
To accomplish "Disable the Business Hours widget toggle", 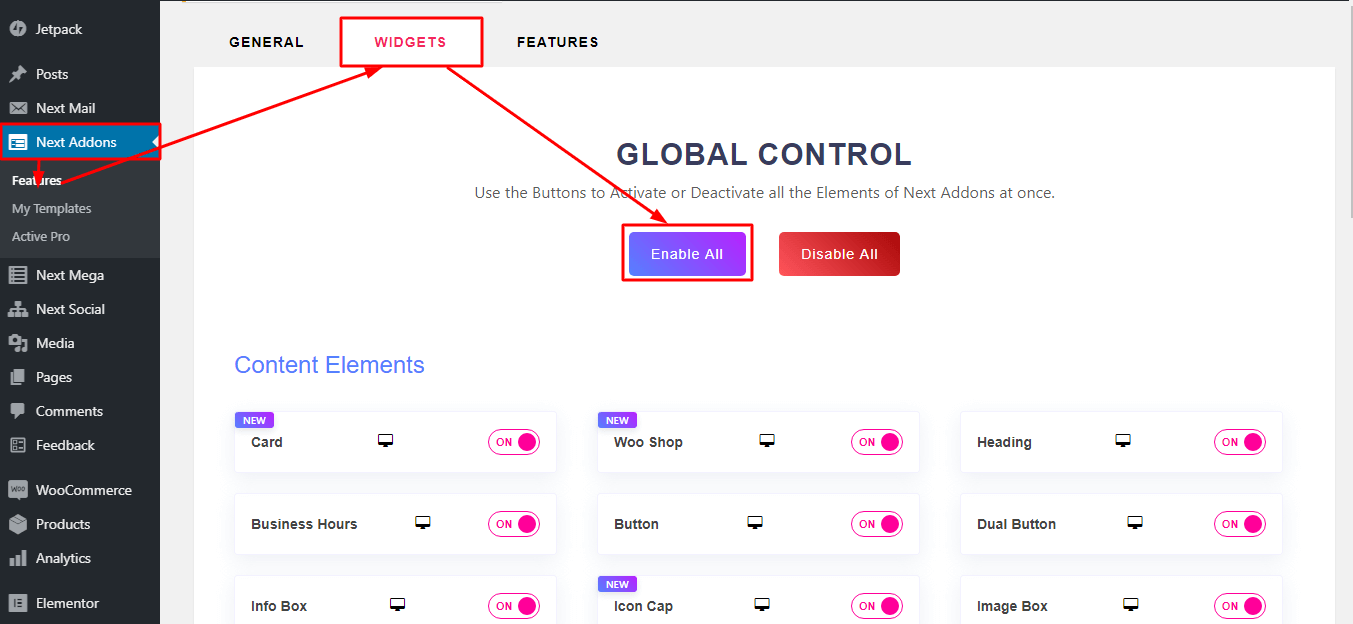I will click(x=514, y=524).
